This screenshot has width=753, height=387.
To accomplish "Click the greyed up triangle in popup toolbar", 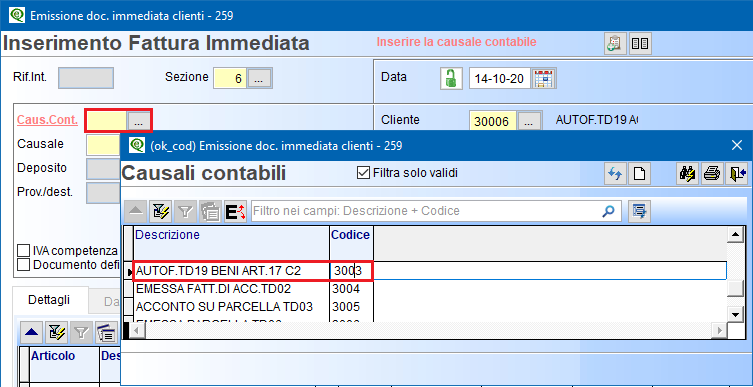I will pyautogui.click(x=136, y=211).
